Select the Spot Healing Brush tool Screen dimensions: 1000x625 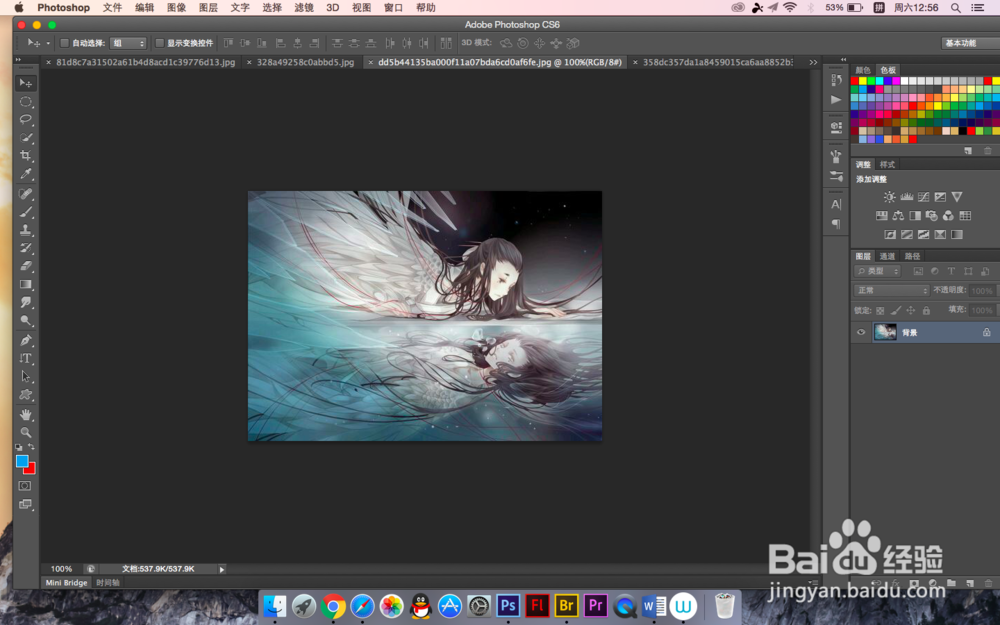(26, 194)
